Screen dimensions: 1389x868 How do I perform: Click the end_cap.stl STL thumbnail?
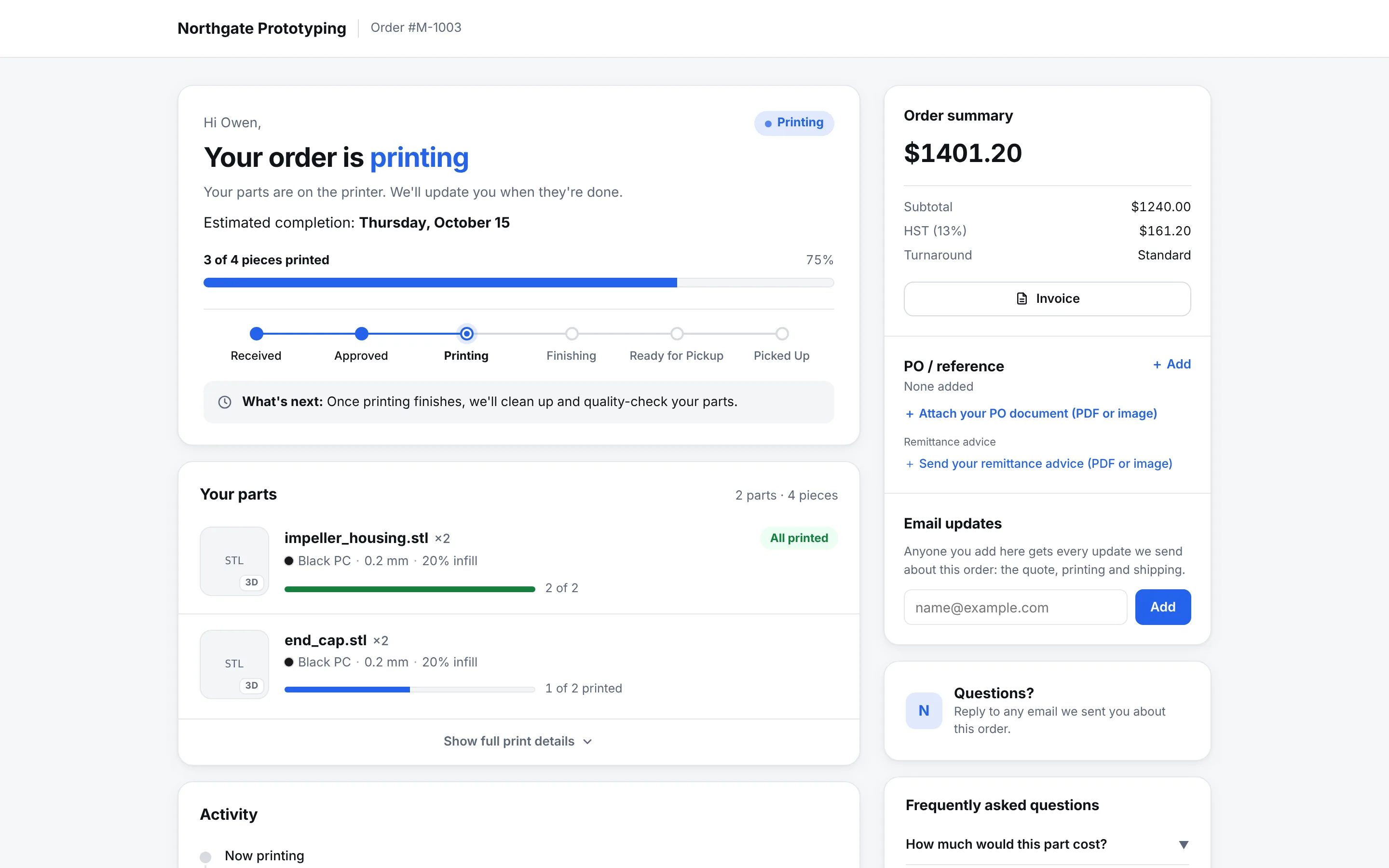tap(234, 664)
